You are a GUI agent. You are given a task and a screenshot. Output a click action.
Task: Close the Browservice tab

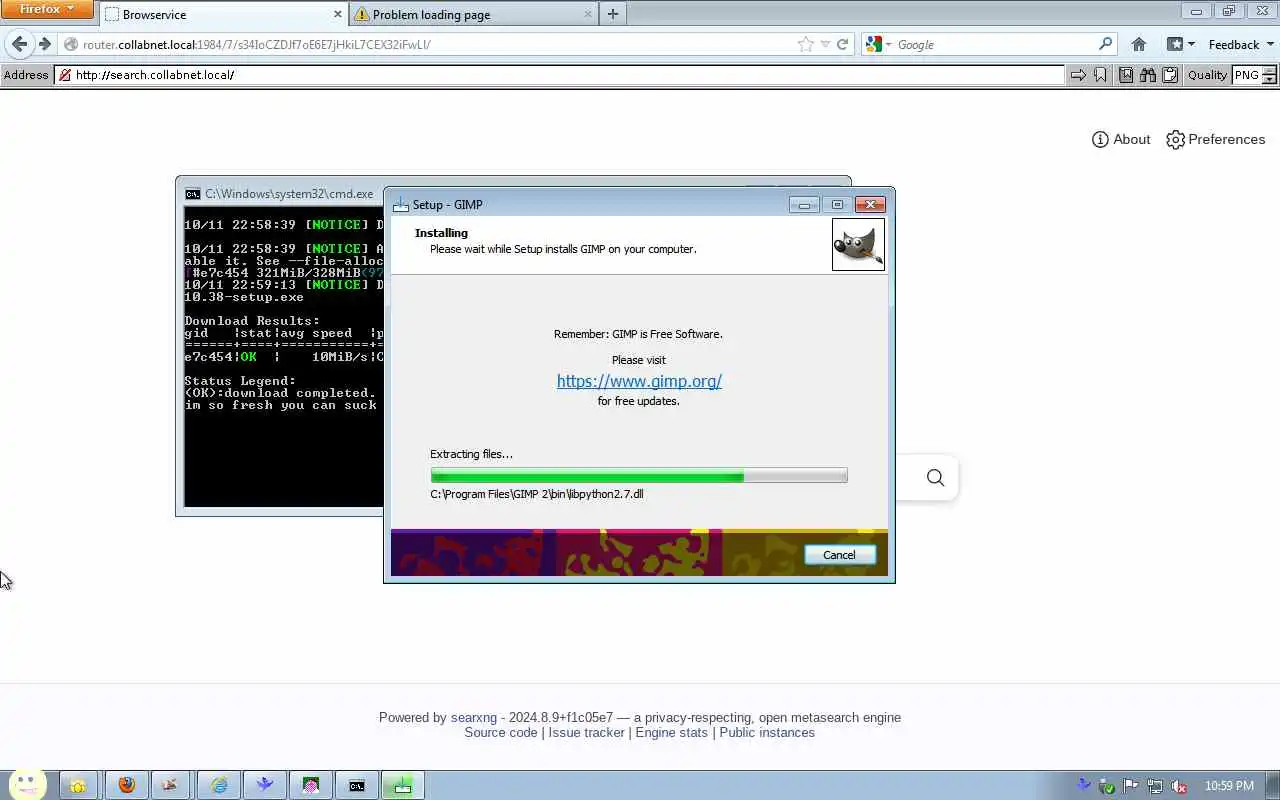336,14
